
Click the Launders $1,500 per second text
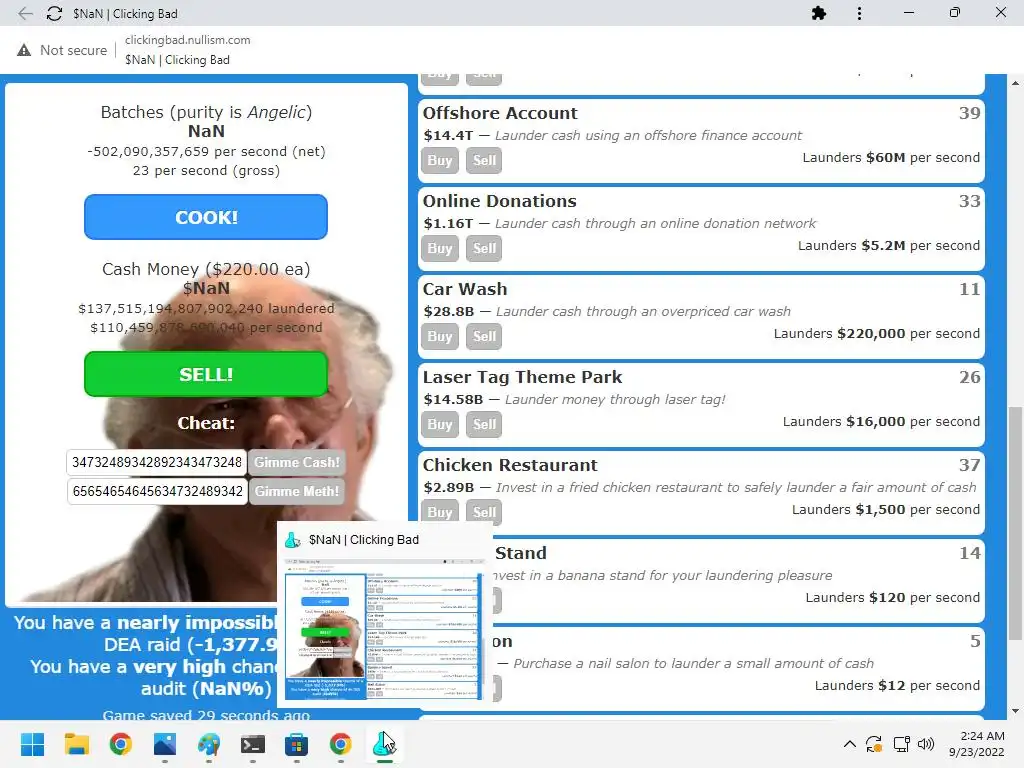click(x=886, y=509)
